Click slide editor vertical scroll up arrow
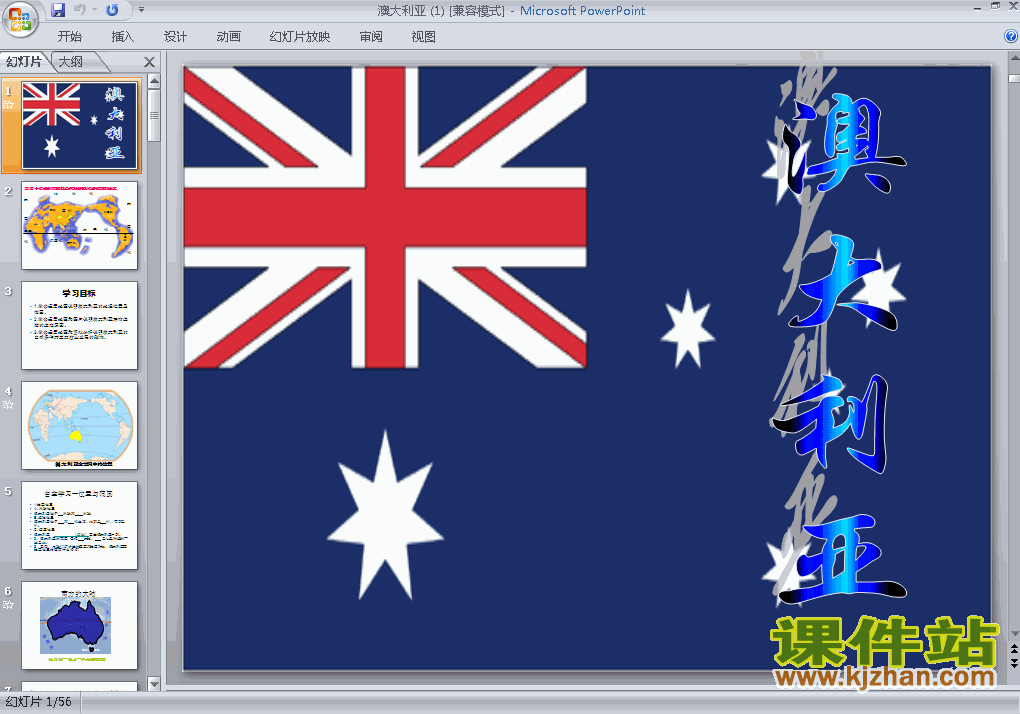The image size is (1020, 714). 1014,58
